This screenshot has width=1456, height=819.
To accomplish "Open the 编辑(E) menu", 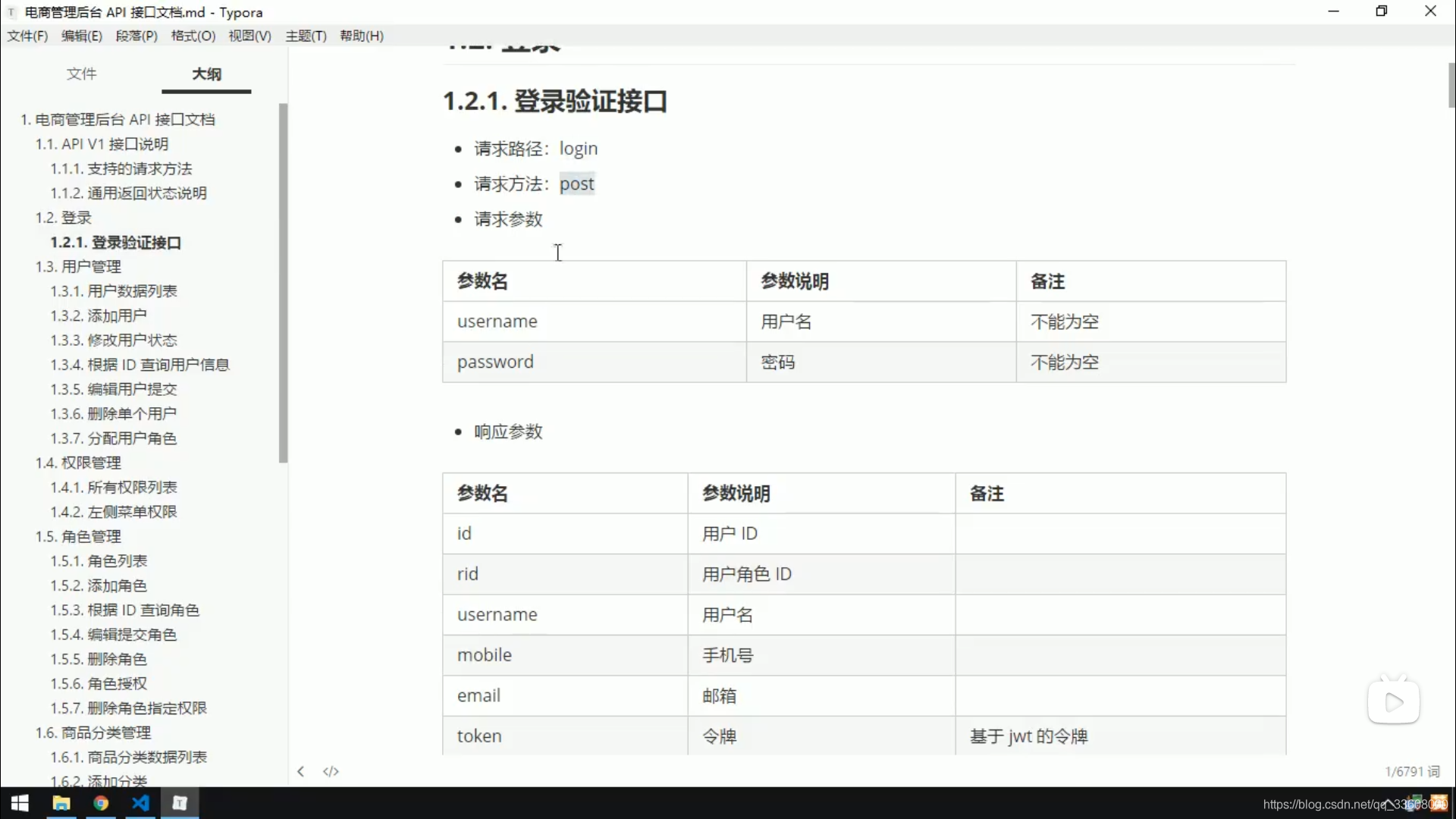I will point(82,36).
